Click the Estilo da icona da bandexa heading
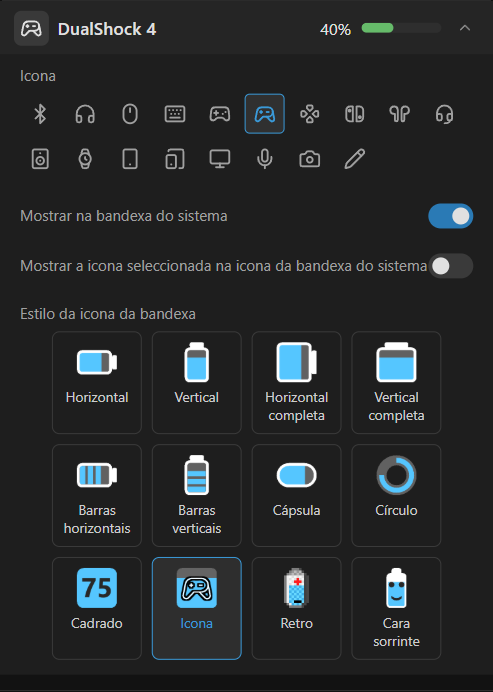The image size is (493, 692). tap(108, 314)
